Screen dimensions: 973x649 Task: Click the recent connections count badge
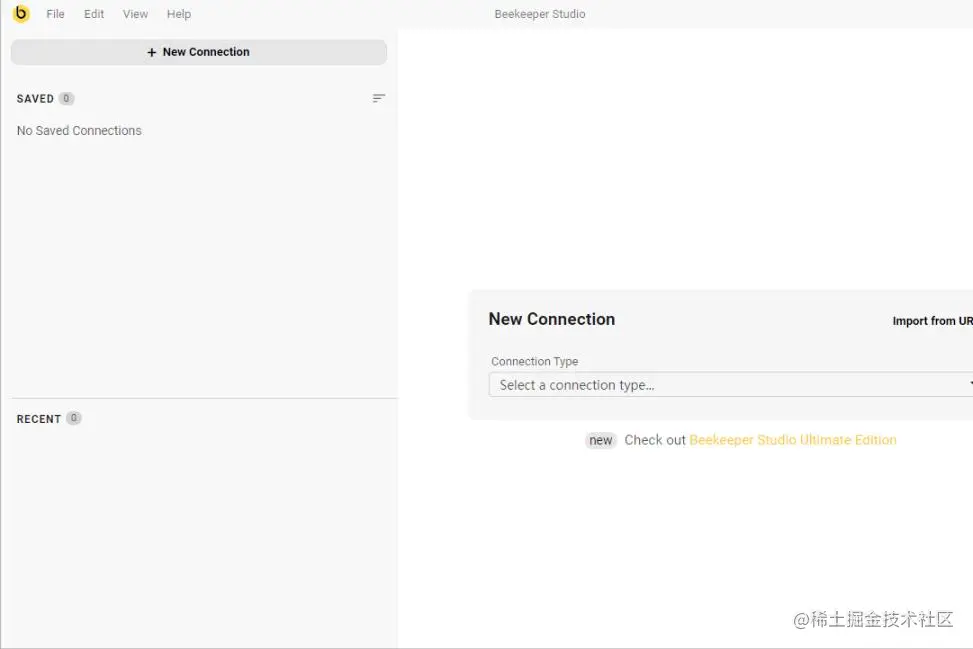tap(74, 418)
